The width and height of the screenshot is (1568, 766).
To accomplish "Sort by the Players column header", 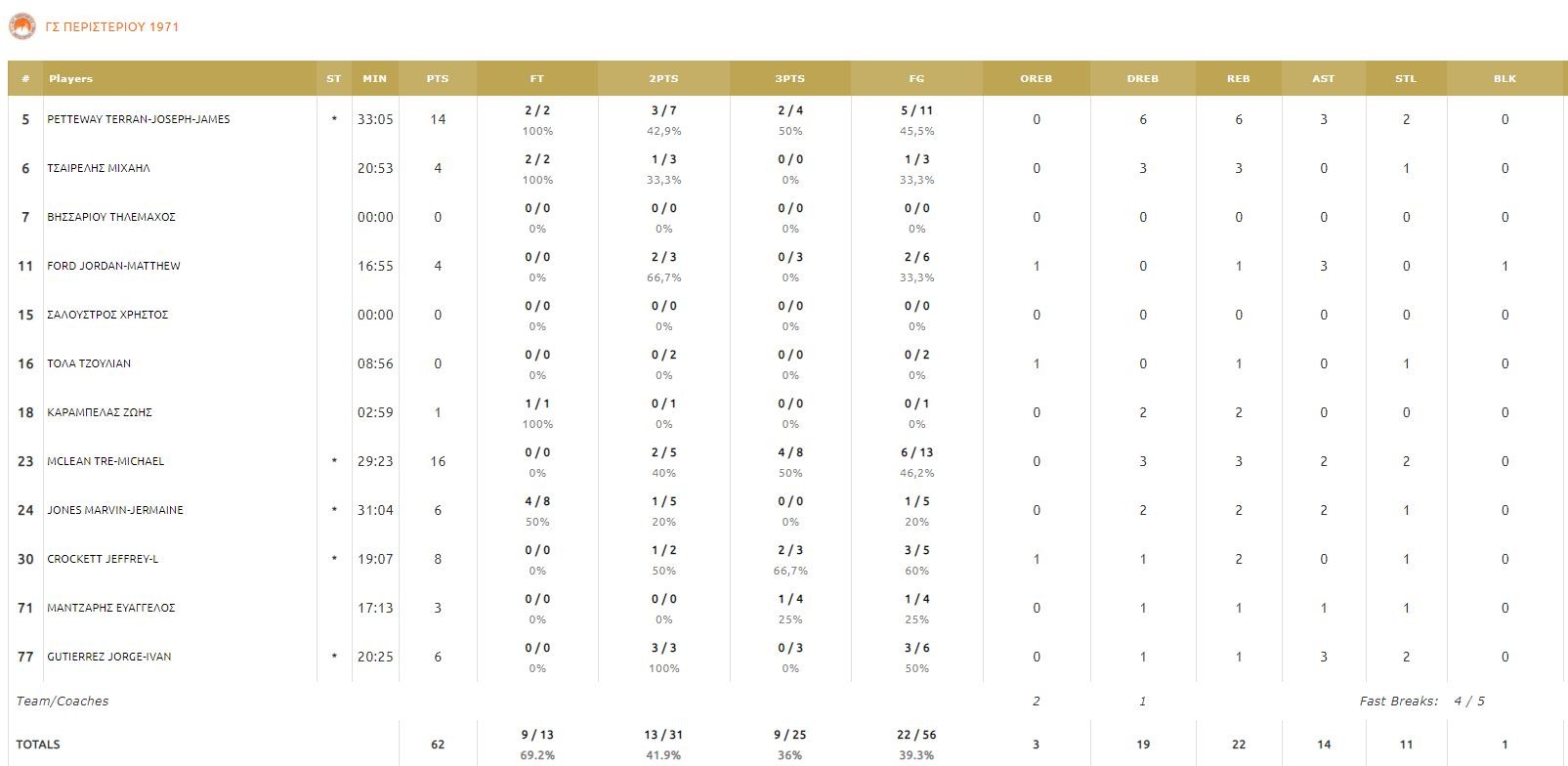I will click(x=71, y=78).
